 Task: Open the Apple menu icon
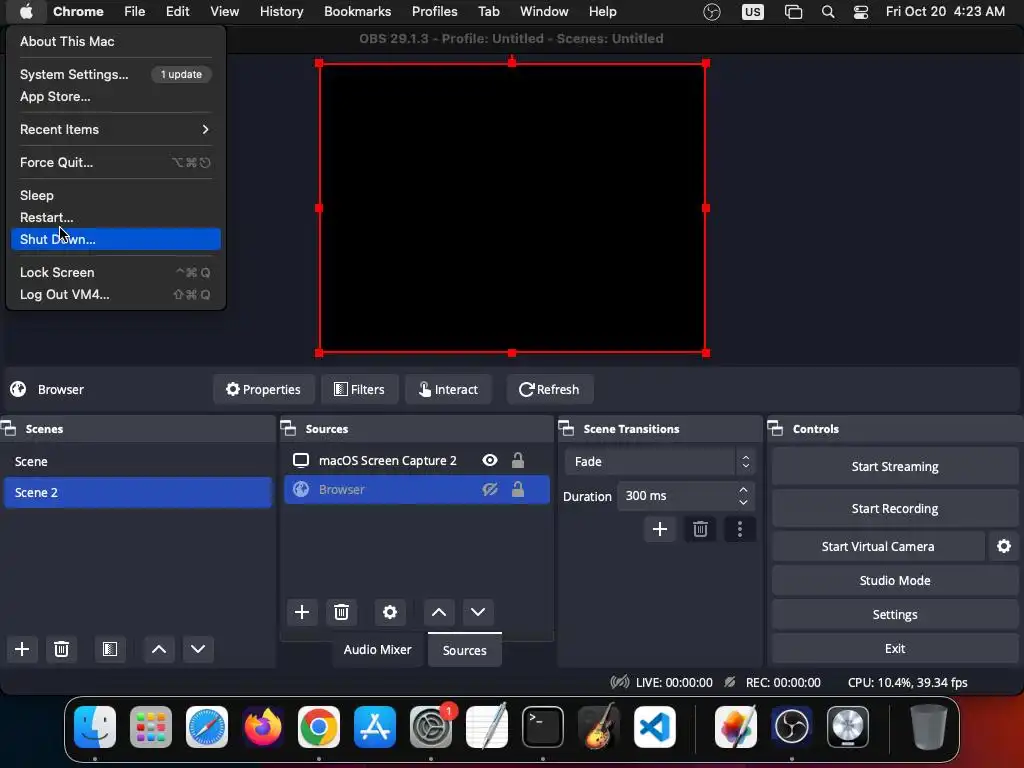26,11
